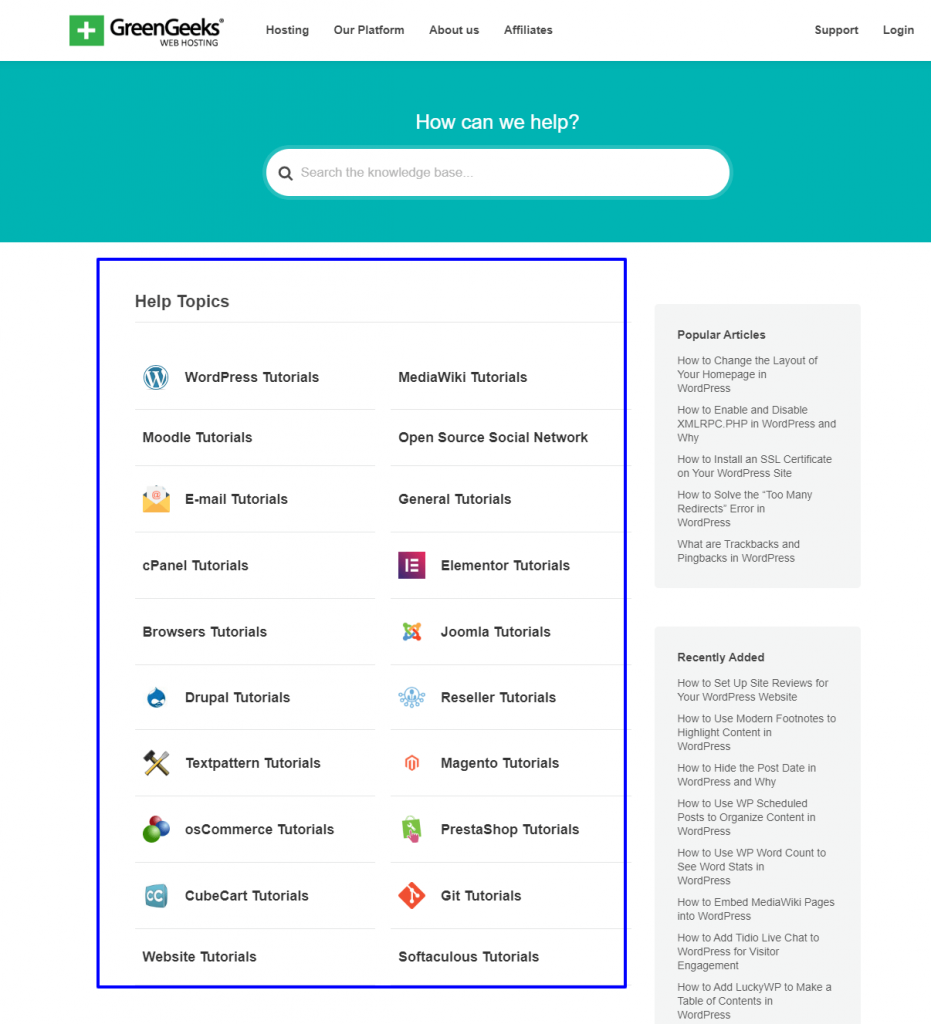Viewport: 931px width, 1024px height.
Task: Open Softaculous Tutorials topic
Action: (469, 957)
